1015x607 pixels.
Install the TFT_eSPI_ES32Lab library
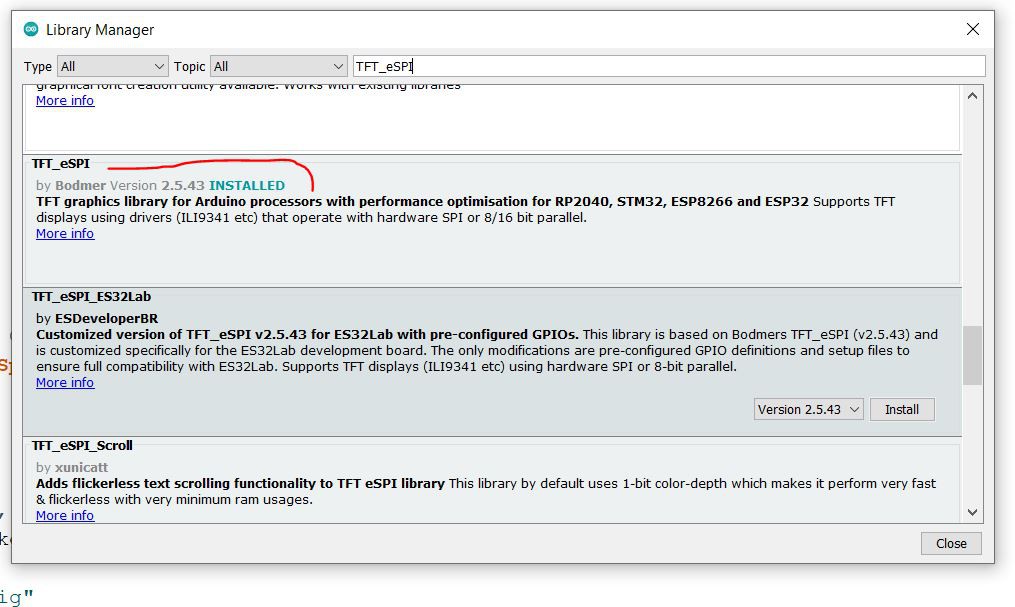pyautogui.click(x=902, y=410)
